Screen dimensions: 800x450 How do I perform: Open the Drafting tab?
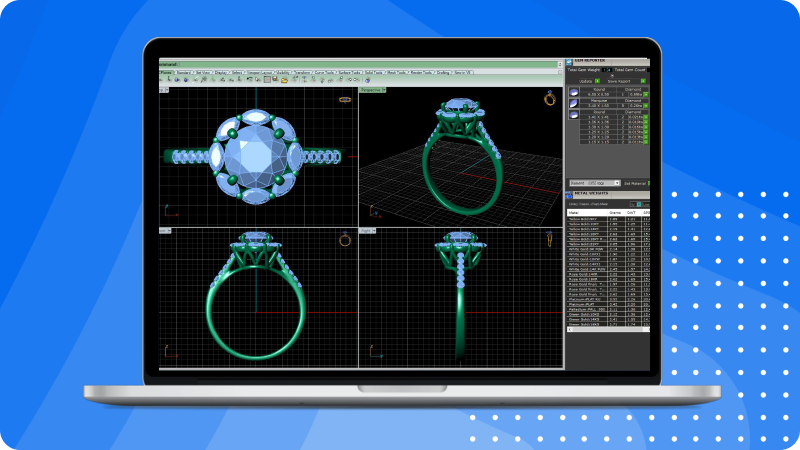pos(443,72)
